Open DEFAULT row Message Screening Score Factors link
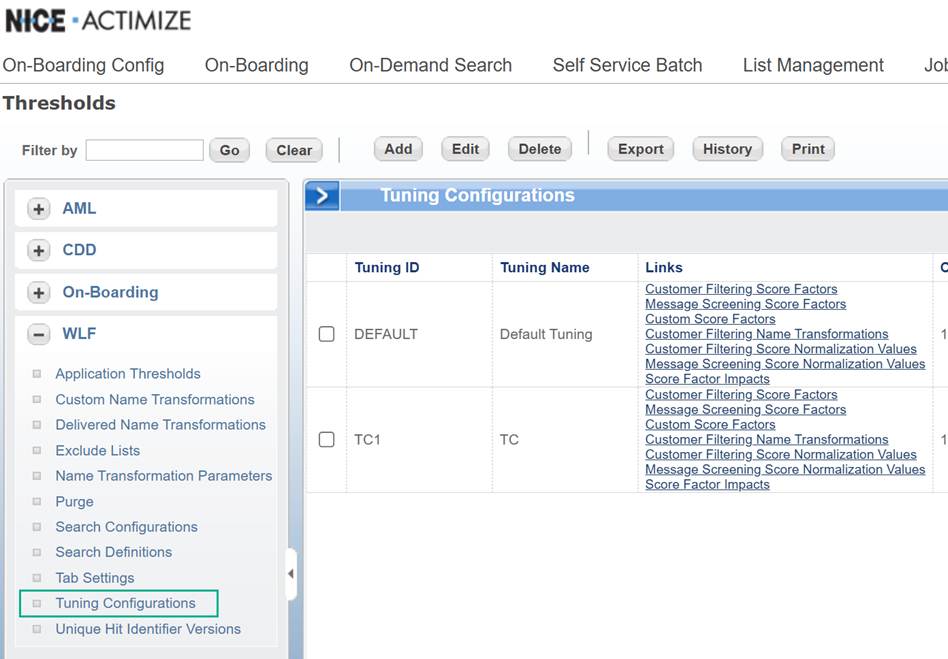This screenshot has height=659, width=948. (745, 304)
